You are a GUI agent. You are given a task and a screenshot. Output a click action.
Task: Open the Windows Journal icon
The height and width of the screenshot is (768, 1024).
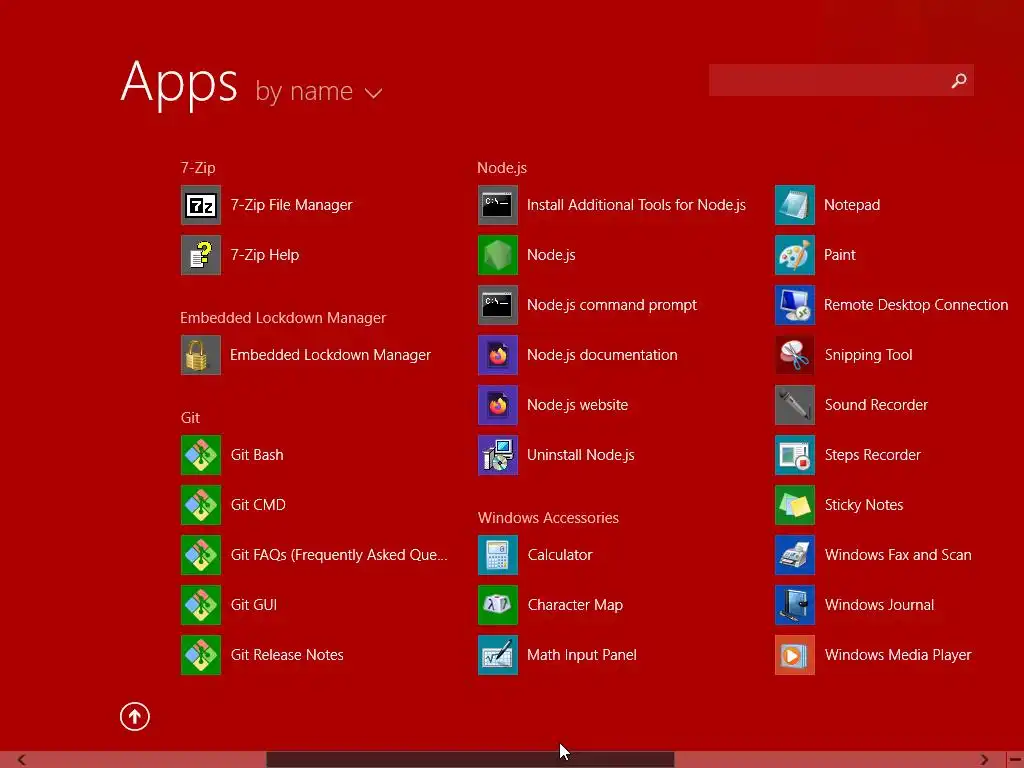pos(795,605)
